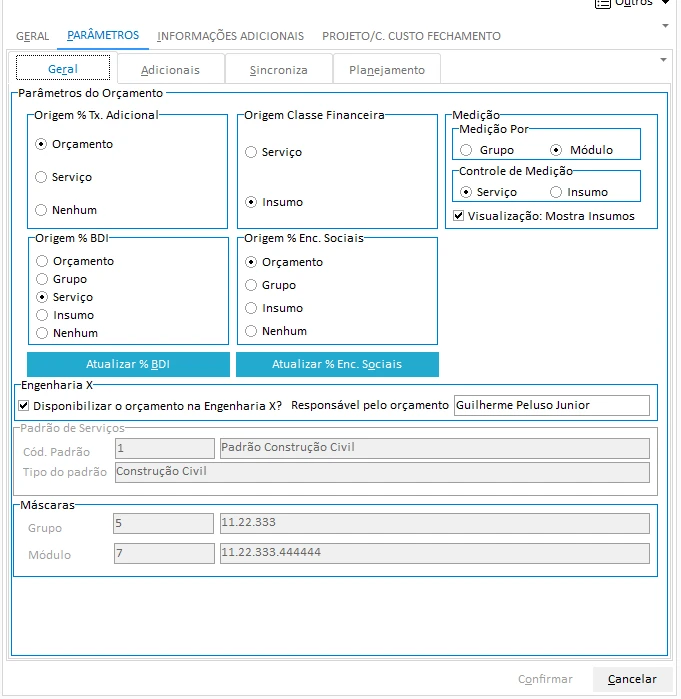Click the Grupo mask length field
Image resolution: width=681 pixels, height=699 pixels.
[x=164, y=523]
